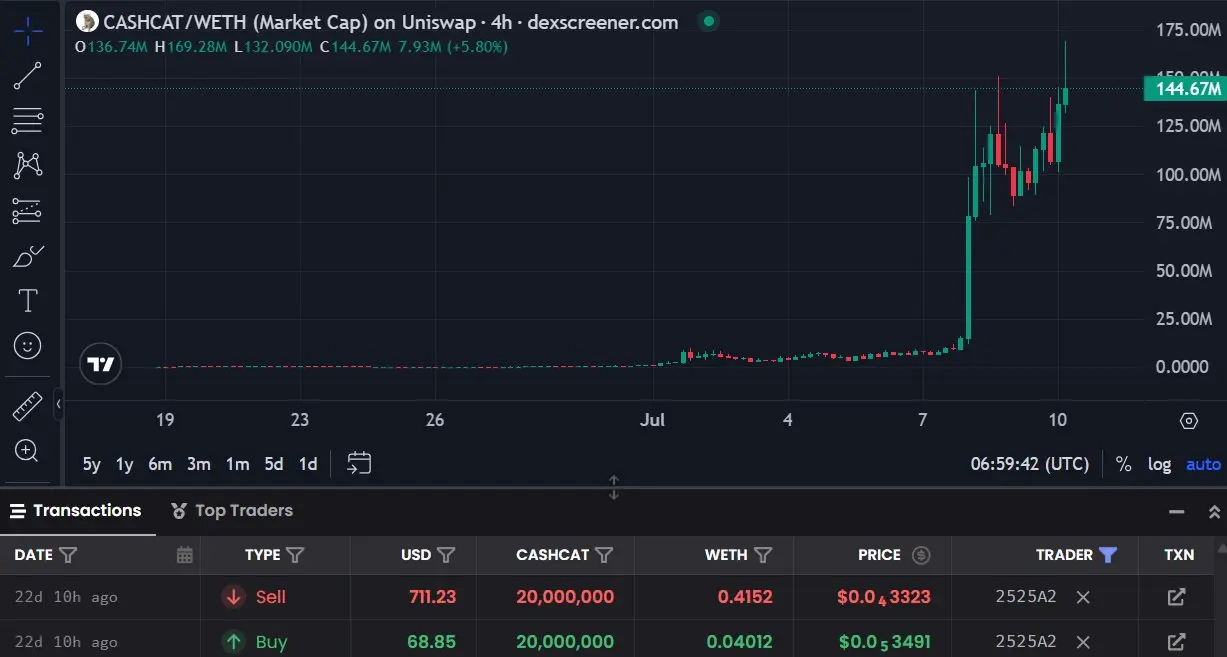
Task: Toggle percent scale on price axis
Action: (x=1123, y=464)
